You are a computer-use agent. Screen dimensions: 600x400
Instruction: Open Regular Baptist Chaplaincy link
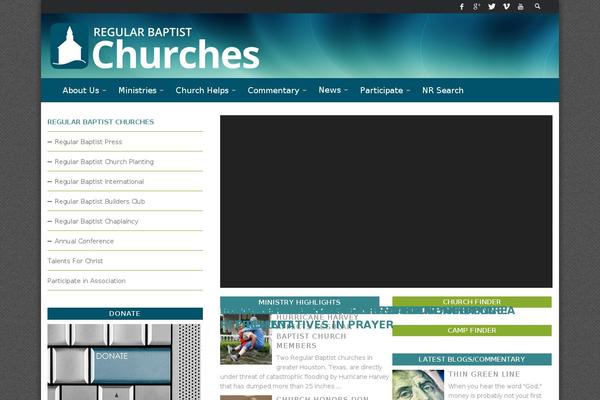tap(96, 221)
